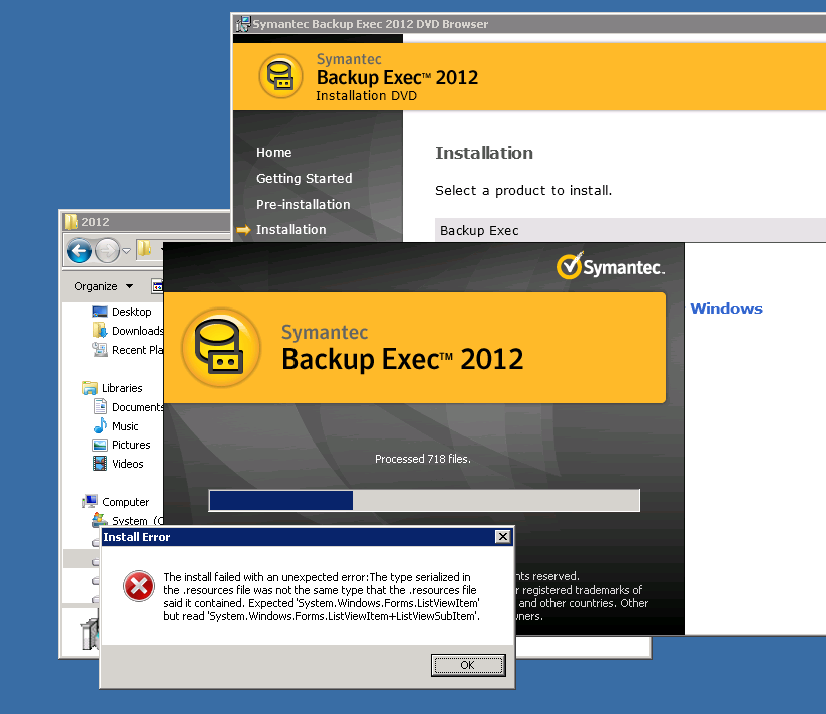Image resolution: width=826 pixels, height=714 pixels.
Task: Open the Pre-installation section
Action: (x=303, y=204)
